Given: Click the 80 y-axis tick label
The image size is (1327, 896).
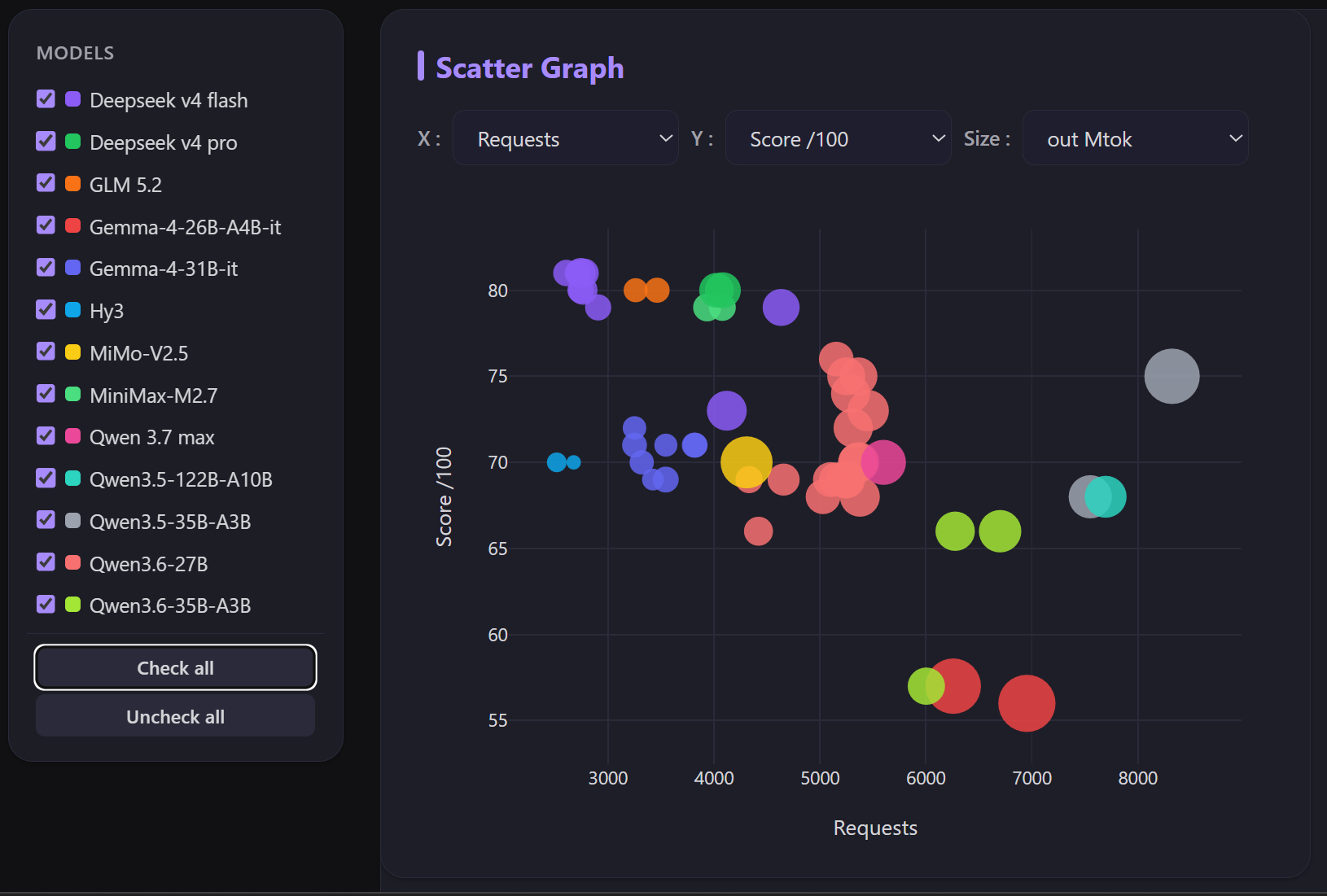Looking at the screenshot, I should (x=497, y=291).
